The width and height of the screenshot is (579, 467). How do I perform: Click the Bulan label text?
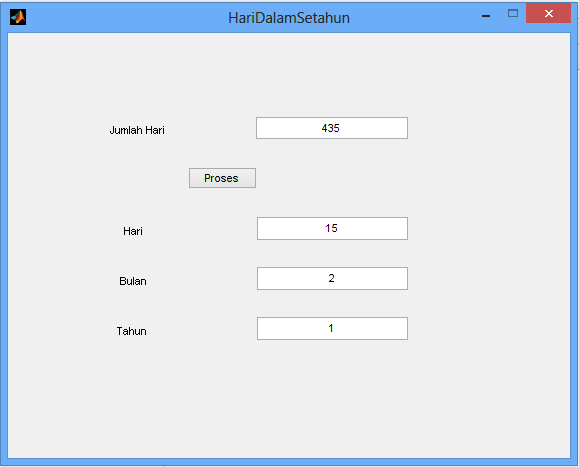(133, 281)
